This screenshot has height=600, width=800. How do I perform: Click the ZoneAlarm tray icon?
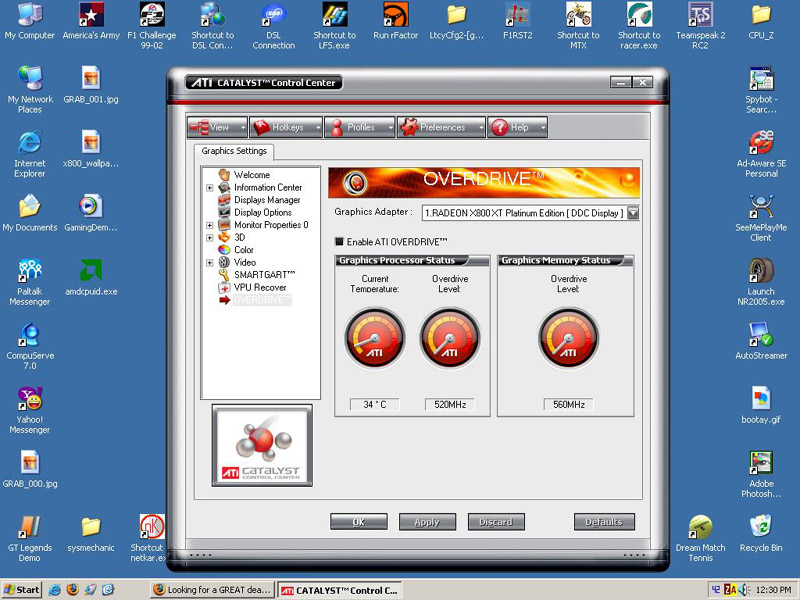click(x=730, y=590)
